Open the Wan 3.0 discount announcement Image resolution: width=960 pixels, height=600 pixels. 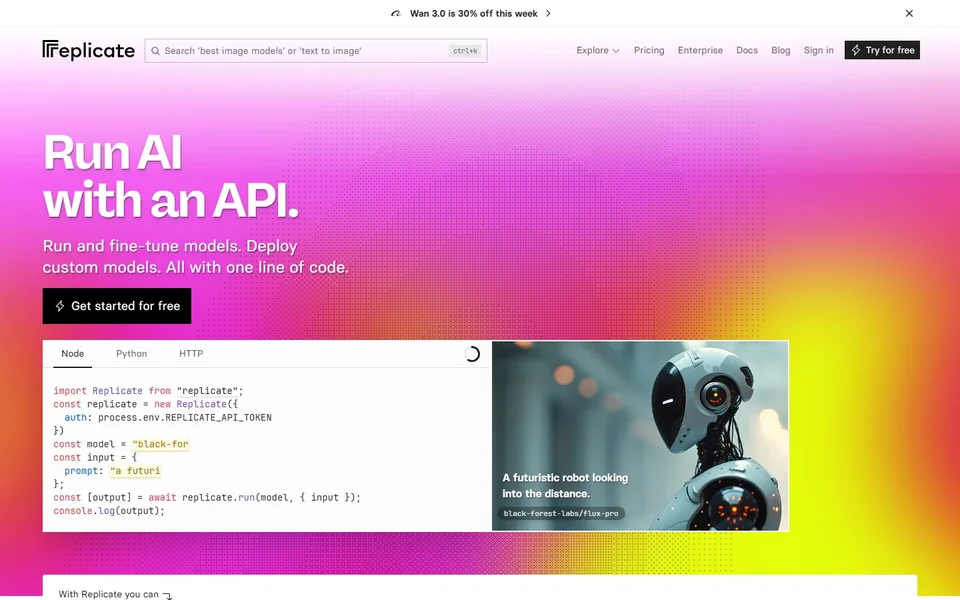coord(474,13)
